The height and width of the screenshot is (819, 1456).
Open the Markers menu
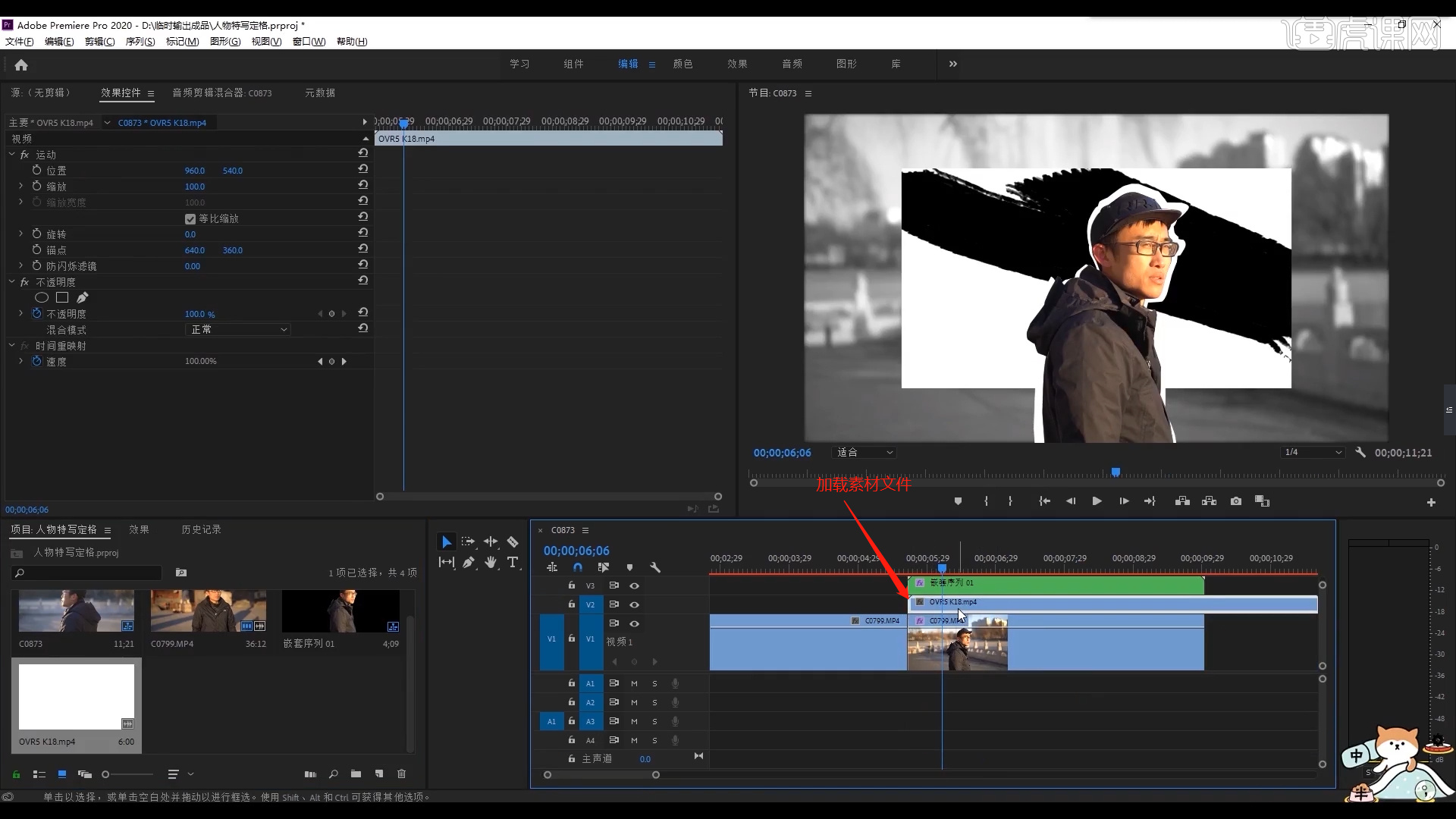point(182,42)
